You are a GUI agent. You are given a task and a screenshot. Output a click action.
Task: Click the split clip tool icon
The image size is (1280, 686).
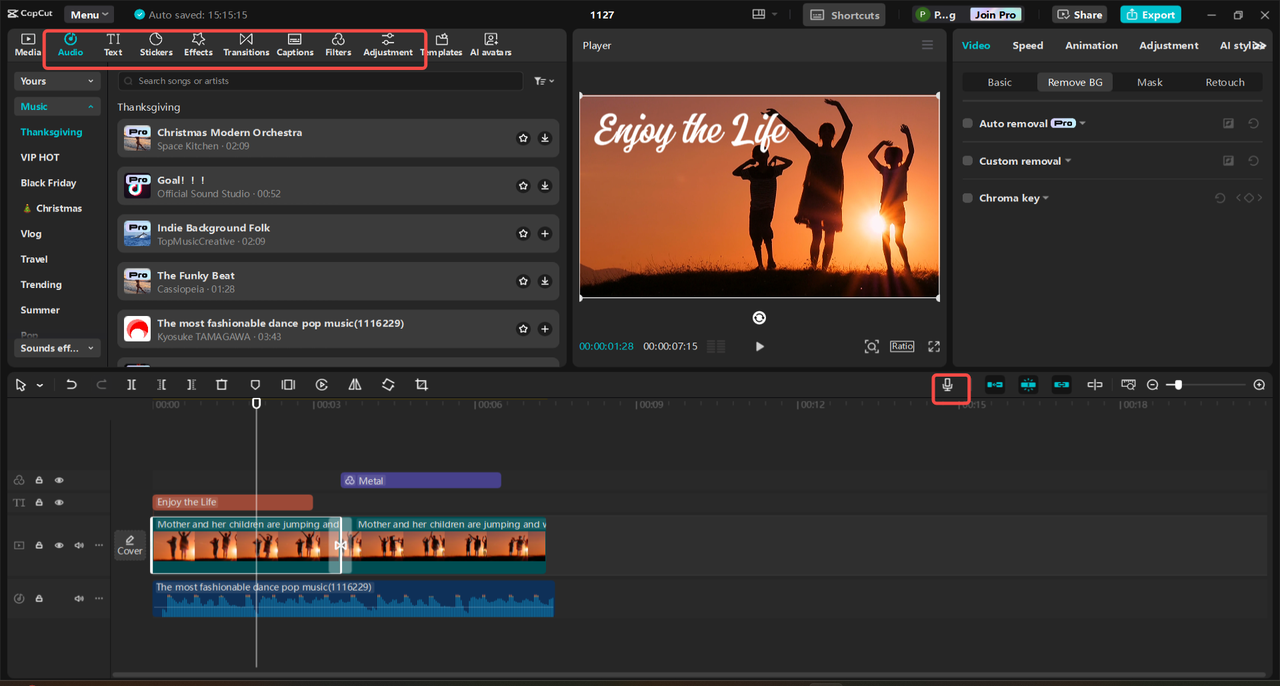[131, 385]
